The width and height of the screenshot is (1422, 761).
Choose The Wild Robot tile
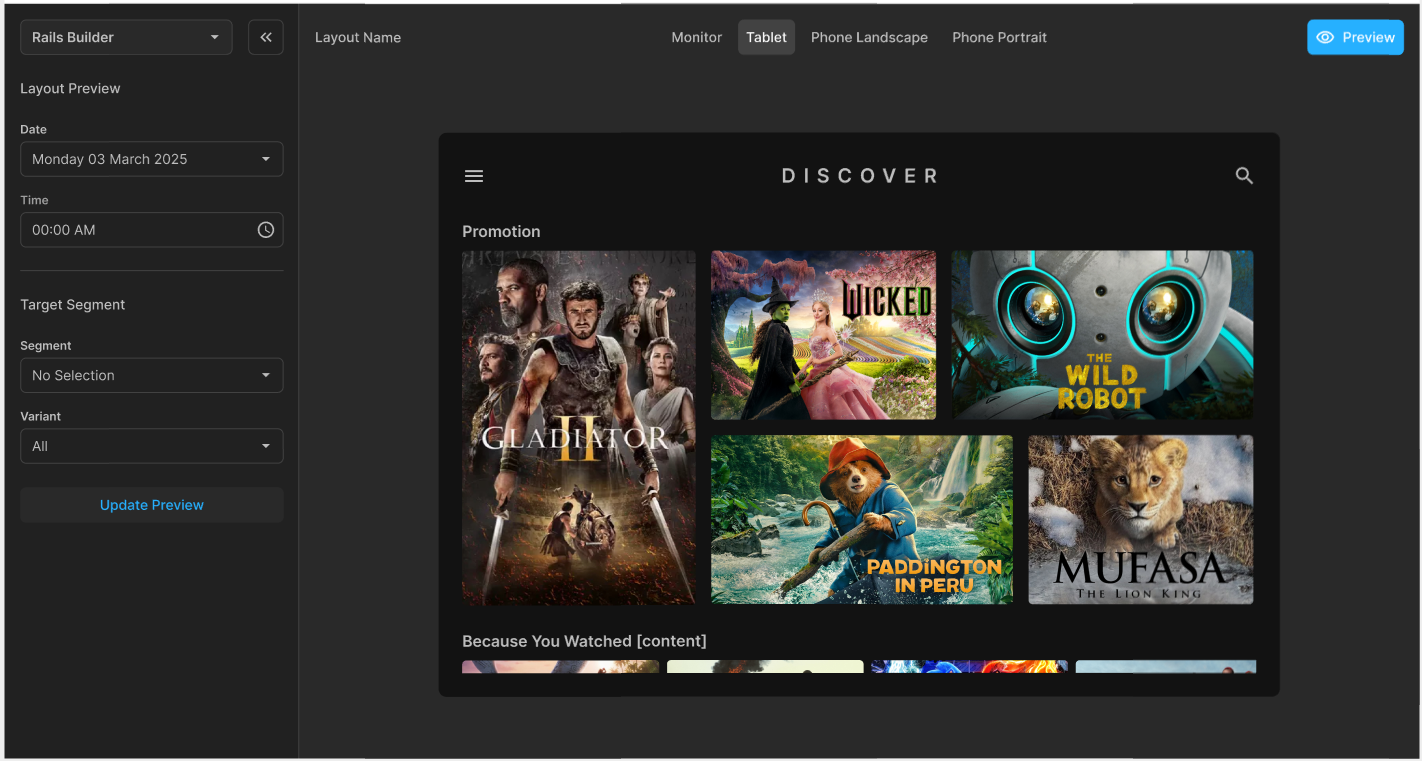[1102, 335]
